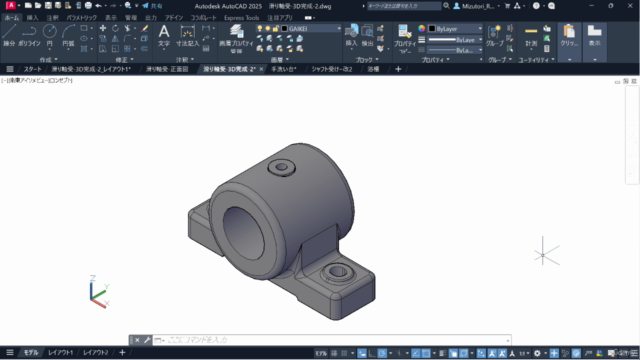The image size is (640, 360).
Task: Click the Erase tool icon
Action: 144,28
